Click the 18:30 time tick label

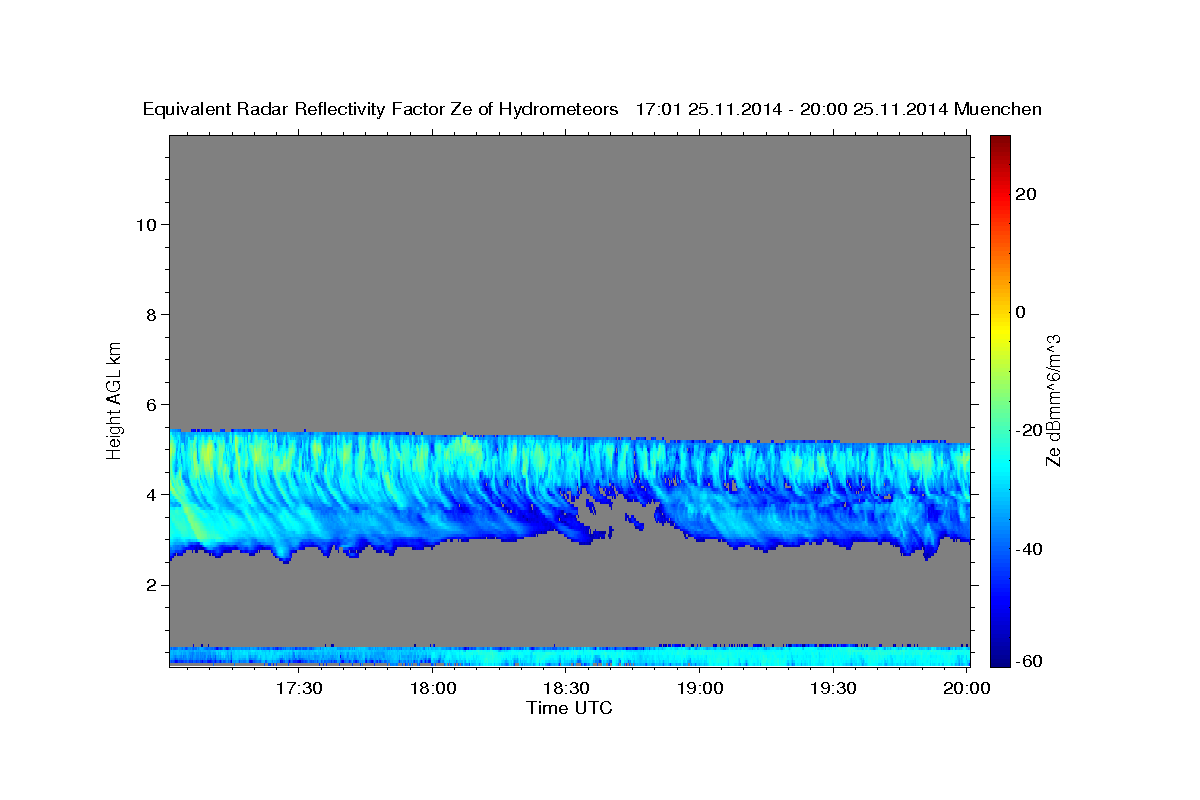pos(566,689)
